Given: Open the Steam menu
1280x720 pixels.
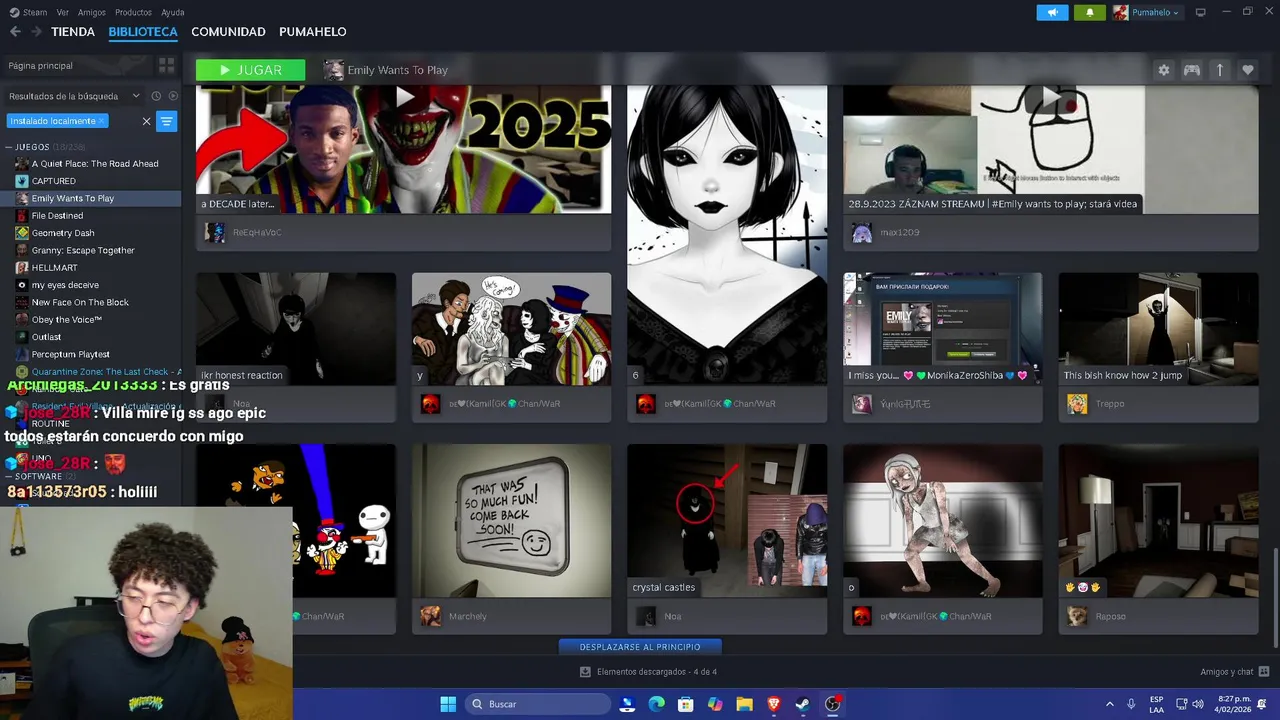Looking at the screenshot, I should [x=29, y=12].
